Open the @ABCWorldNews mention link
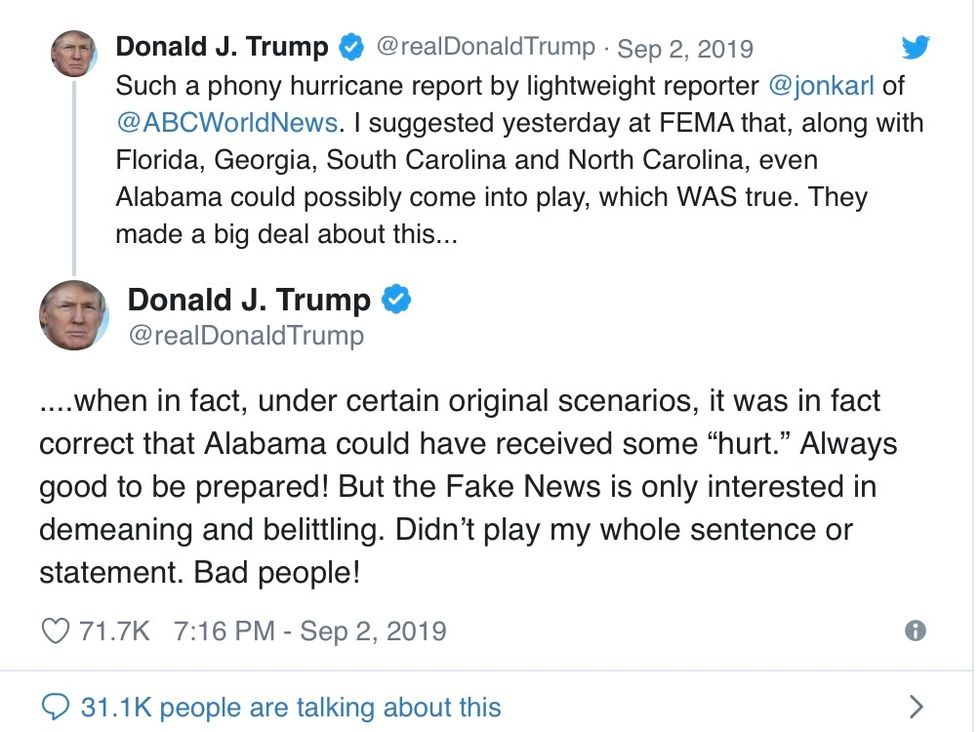980x732 pixels. coord(226,122)
